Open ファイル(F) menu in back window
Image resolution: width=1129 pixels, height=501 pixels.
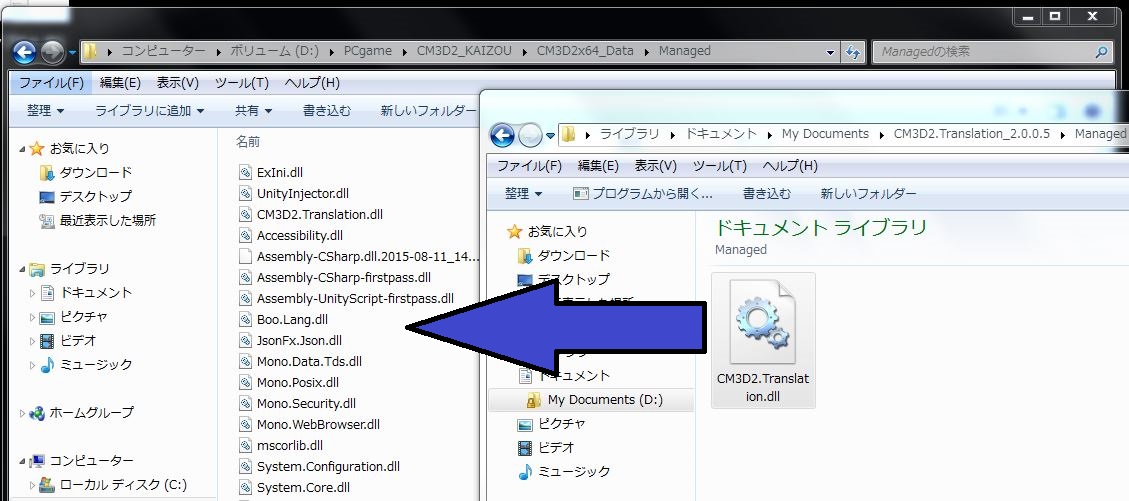(x=52, y=83)
